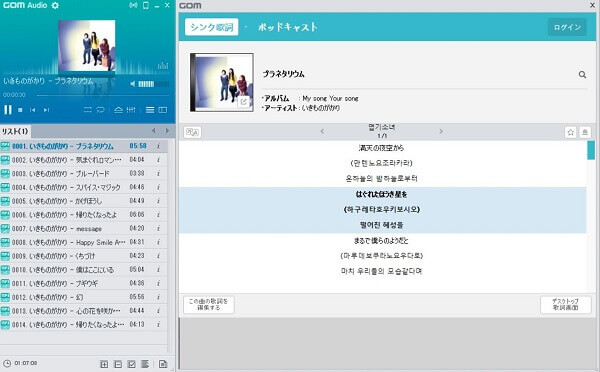Click the open file eject icon
Screen dimensions: 600x372
pos(119,110)
